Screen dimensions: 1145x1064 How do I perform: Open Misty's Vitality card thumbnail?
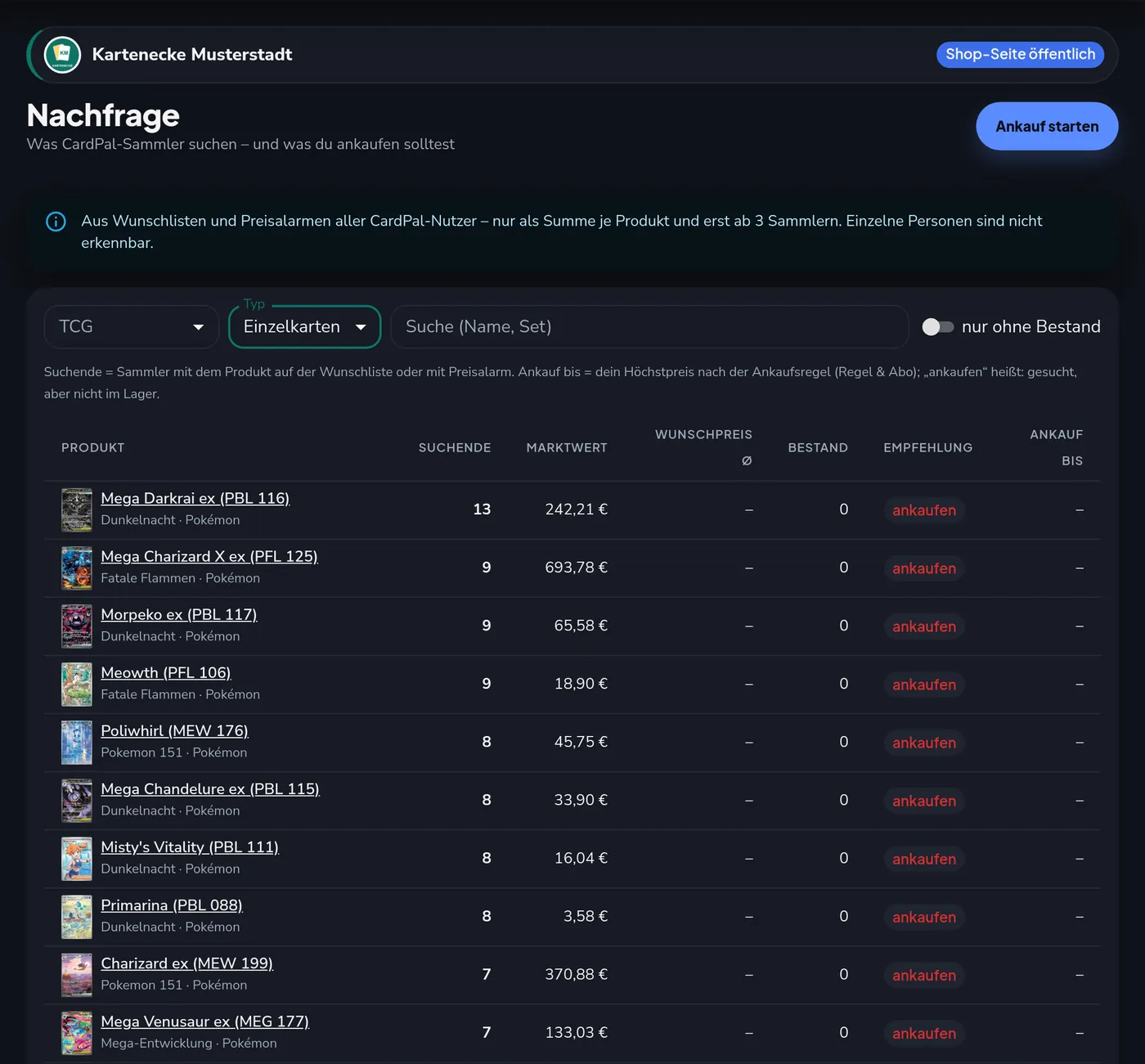(77, 858)
